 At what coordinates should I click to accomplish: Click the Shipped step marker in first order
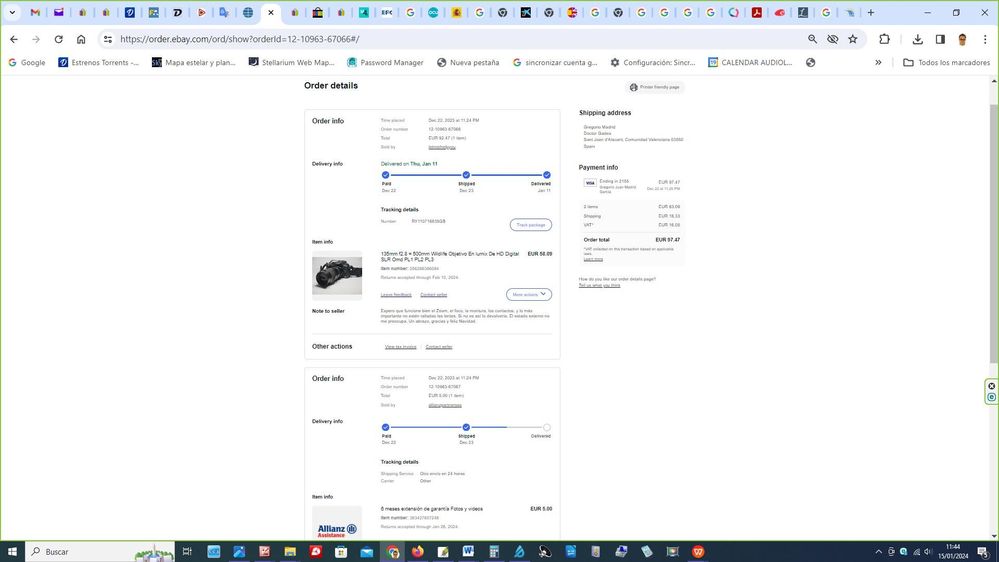[x=466, y=175]
